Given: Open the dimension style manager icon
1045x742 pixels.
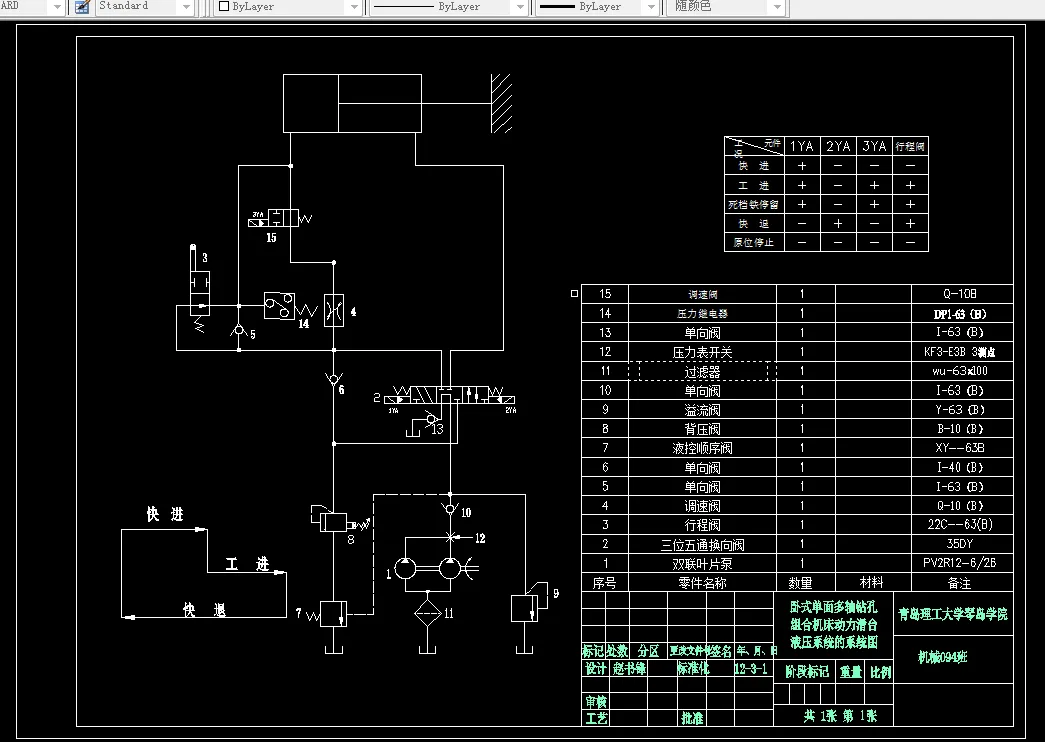Looking at the screenshot, I should point(83,7).
